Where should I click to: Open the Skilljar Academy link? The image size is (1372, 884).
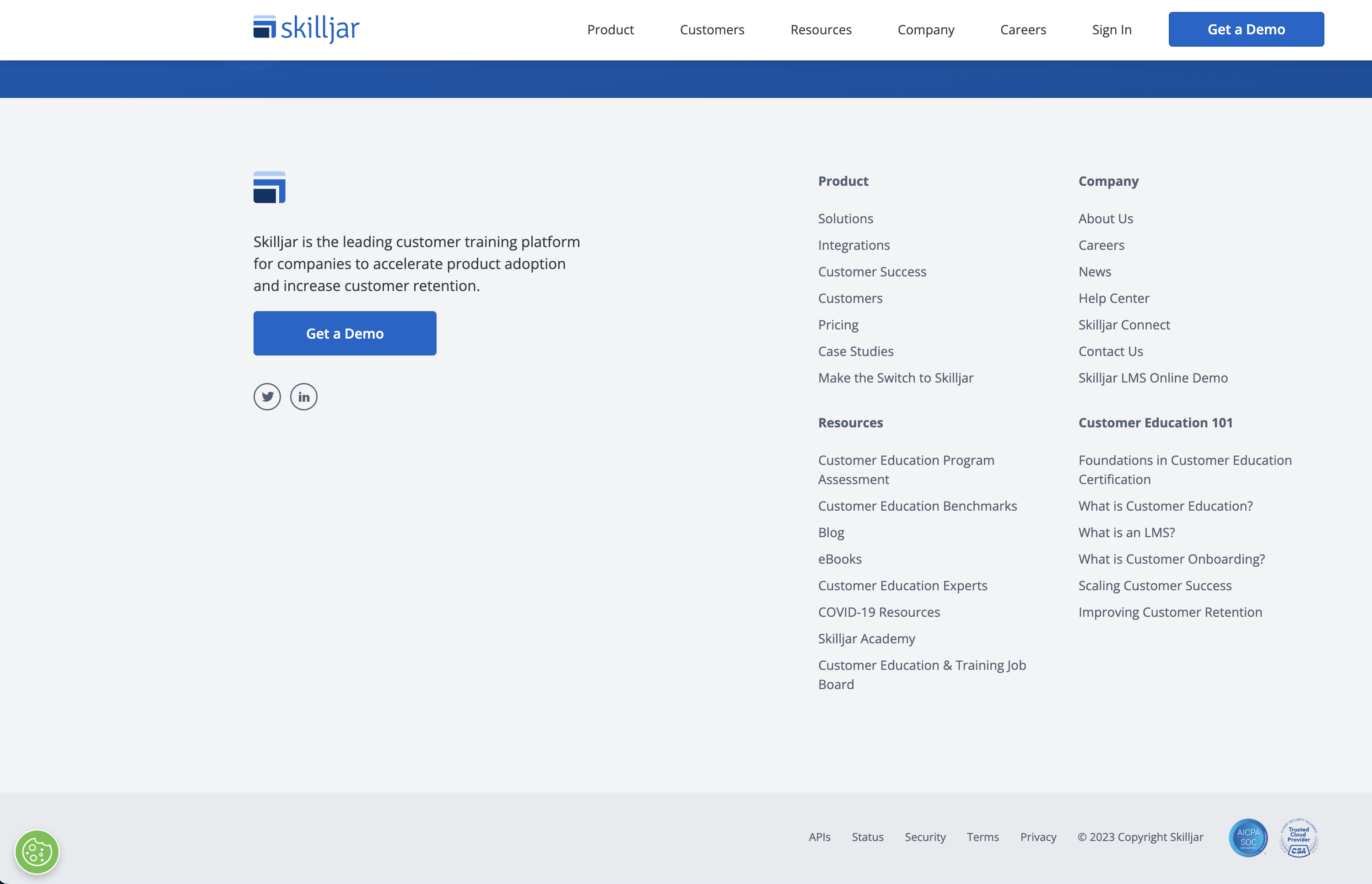[866, 639]
